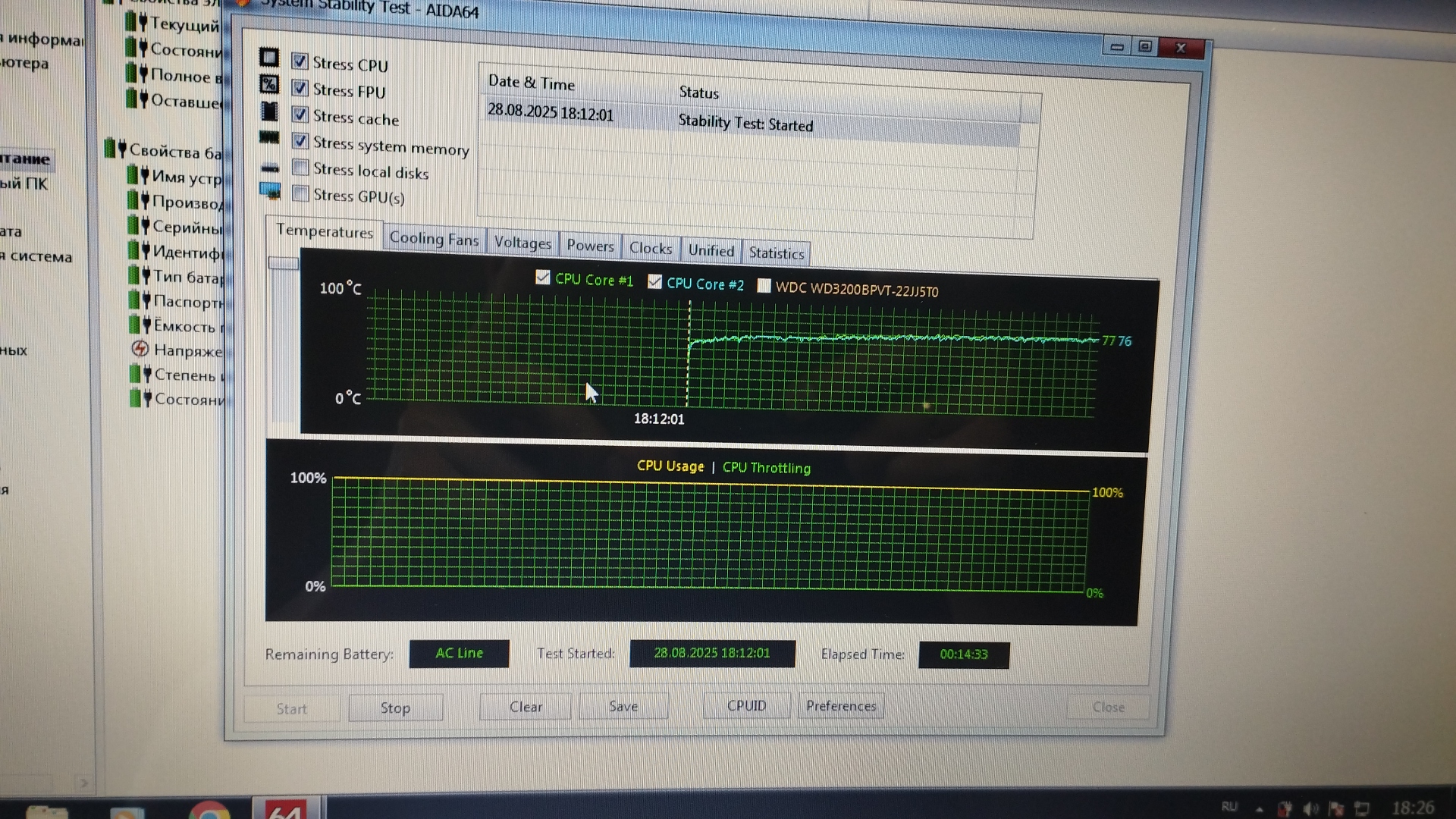Show WDC WD3200BPVT drive temperature series
The width and height of the screenshot is (1456, 819).
click(x=764, y=286)
